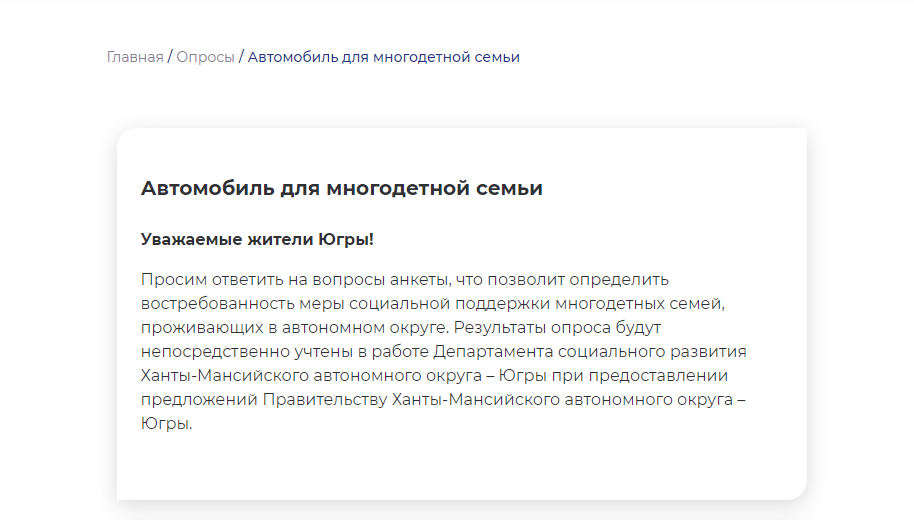Click the first slash separator after Главная
The image size is (914, 520).
pos(170,57)
